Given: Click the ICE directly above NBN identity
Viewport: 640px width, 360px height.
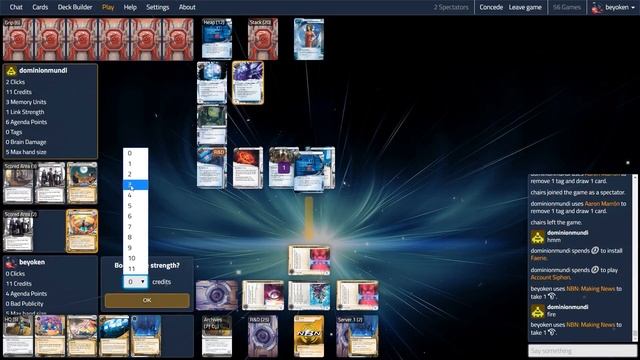Looking at the screenshot, I should (x=309, y=295).
